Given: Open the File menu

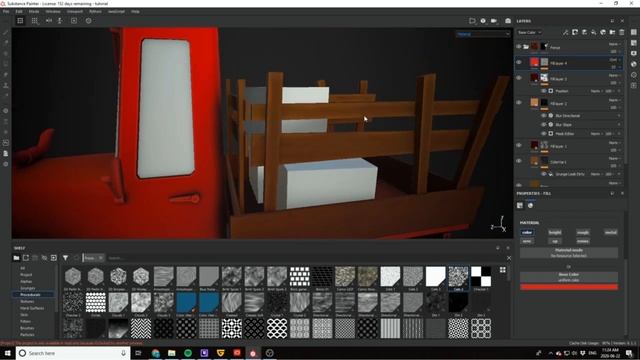Looking at the screenshot, I should point(6,11).
